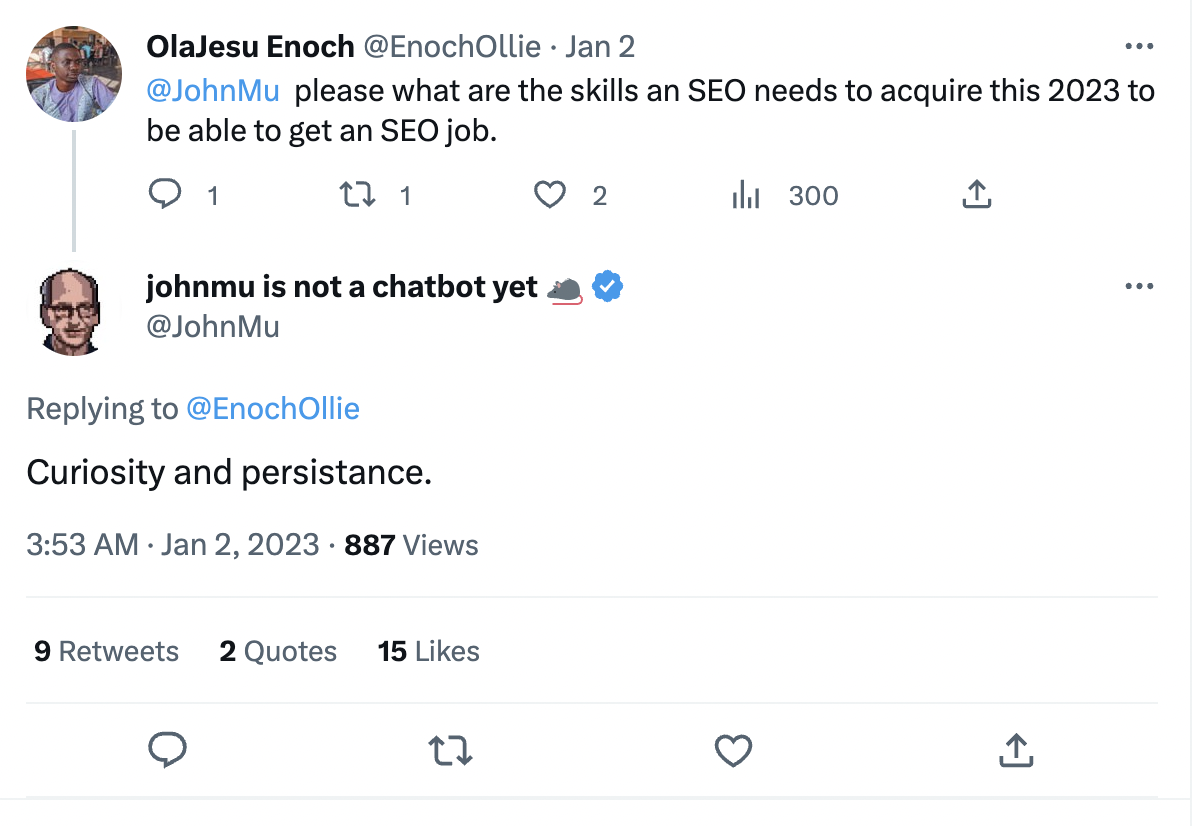Viewport: 1192px width, 826px height.
Task: Open the reply icon on Enoch's tweet
Action: tap(166, 195)
